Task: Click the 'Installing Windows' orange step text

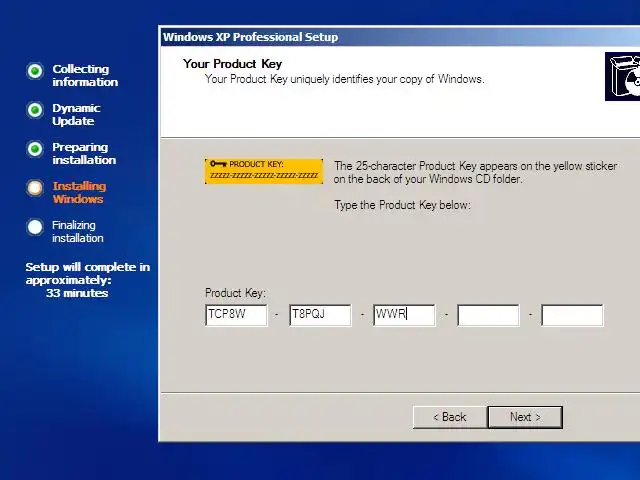Action: click(79, 192)
